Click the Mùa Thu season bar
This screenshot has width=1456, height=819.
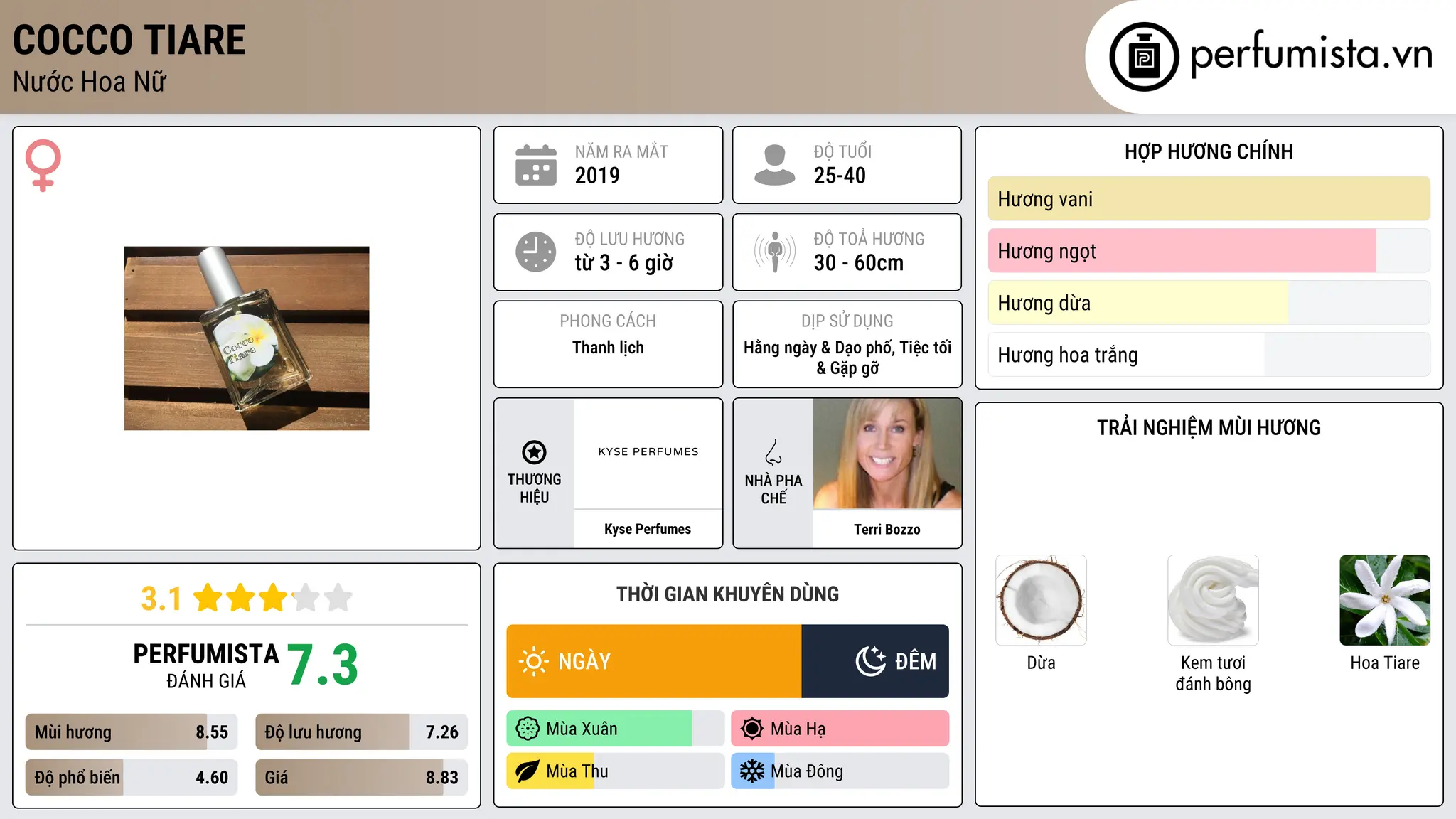click(616, 771)
